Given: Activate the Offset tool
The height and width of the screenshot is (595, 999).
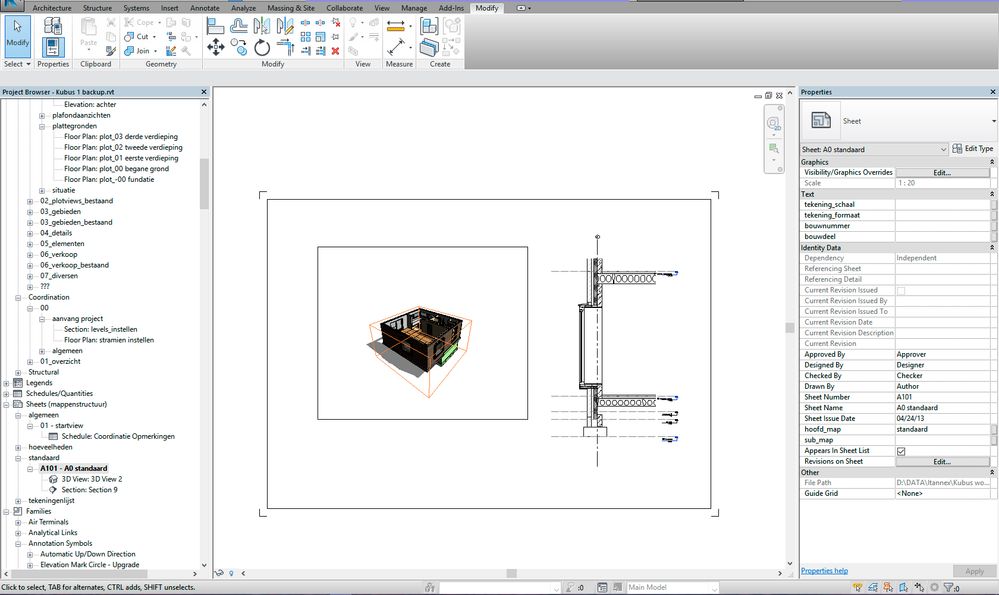Looking at the screenshot, I should [x=239, y=26].
